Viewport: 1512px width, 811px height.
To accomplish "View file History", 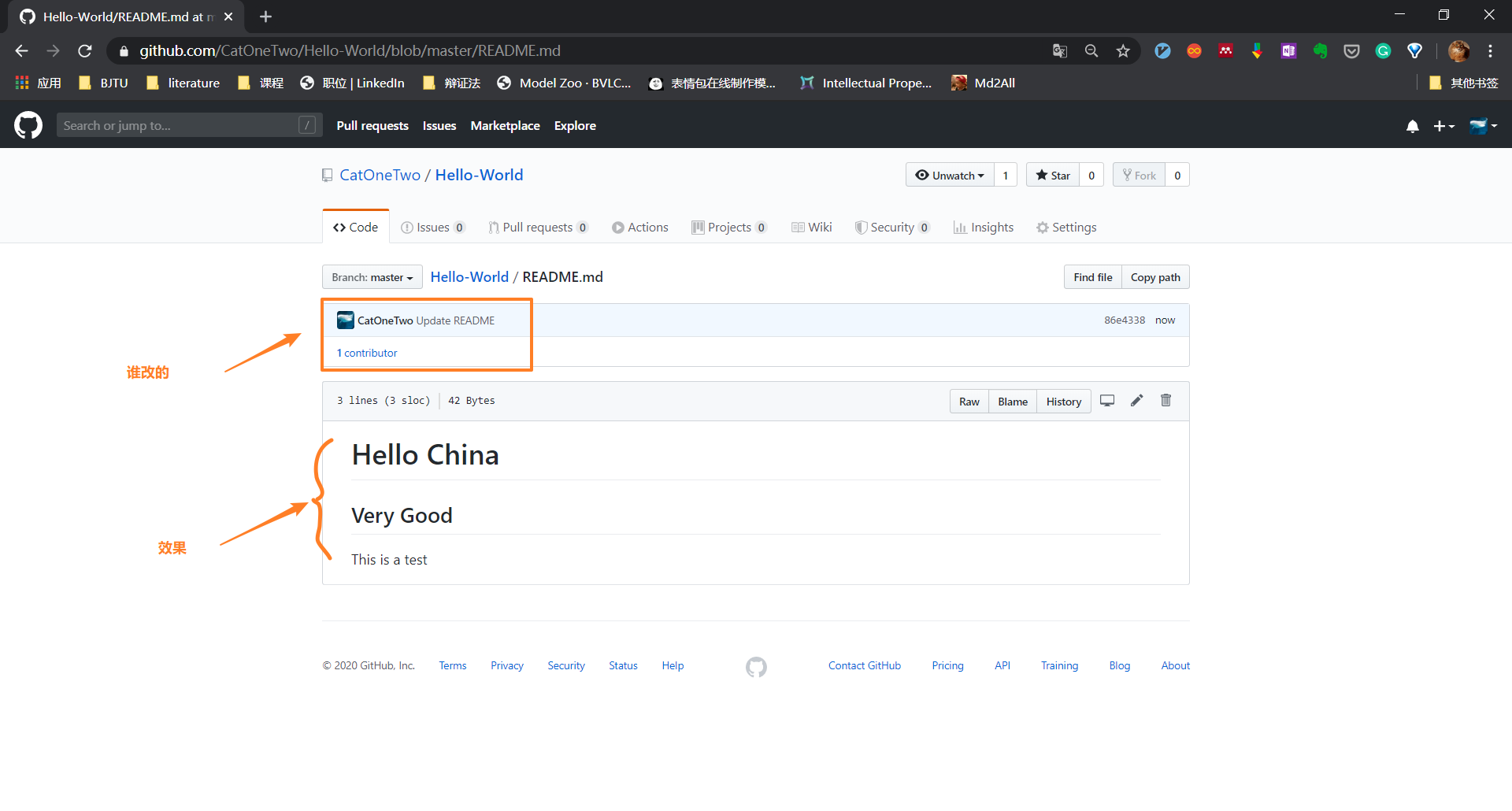I will [1064, 402].
